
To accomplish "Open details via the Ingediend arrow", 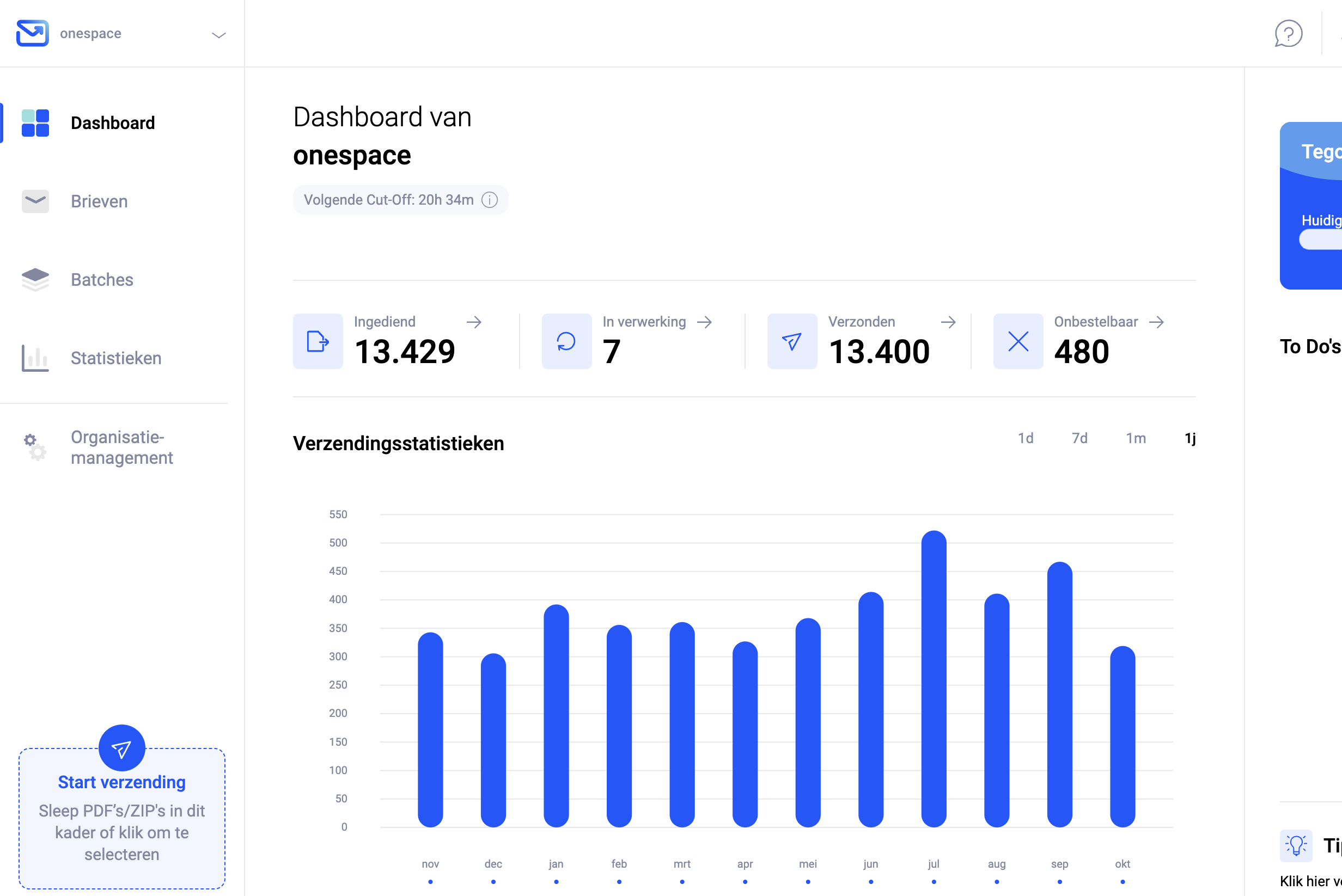I will point(474,322).
